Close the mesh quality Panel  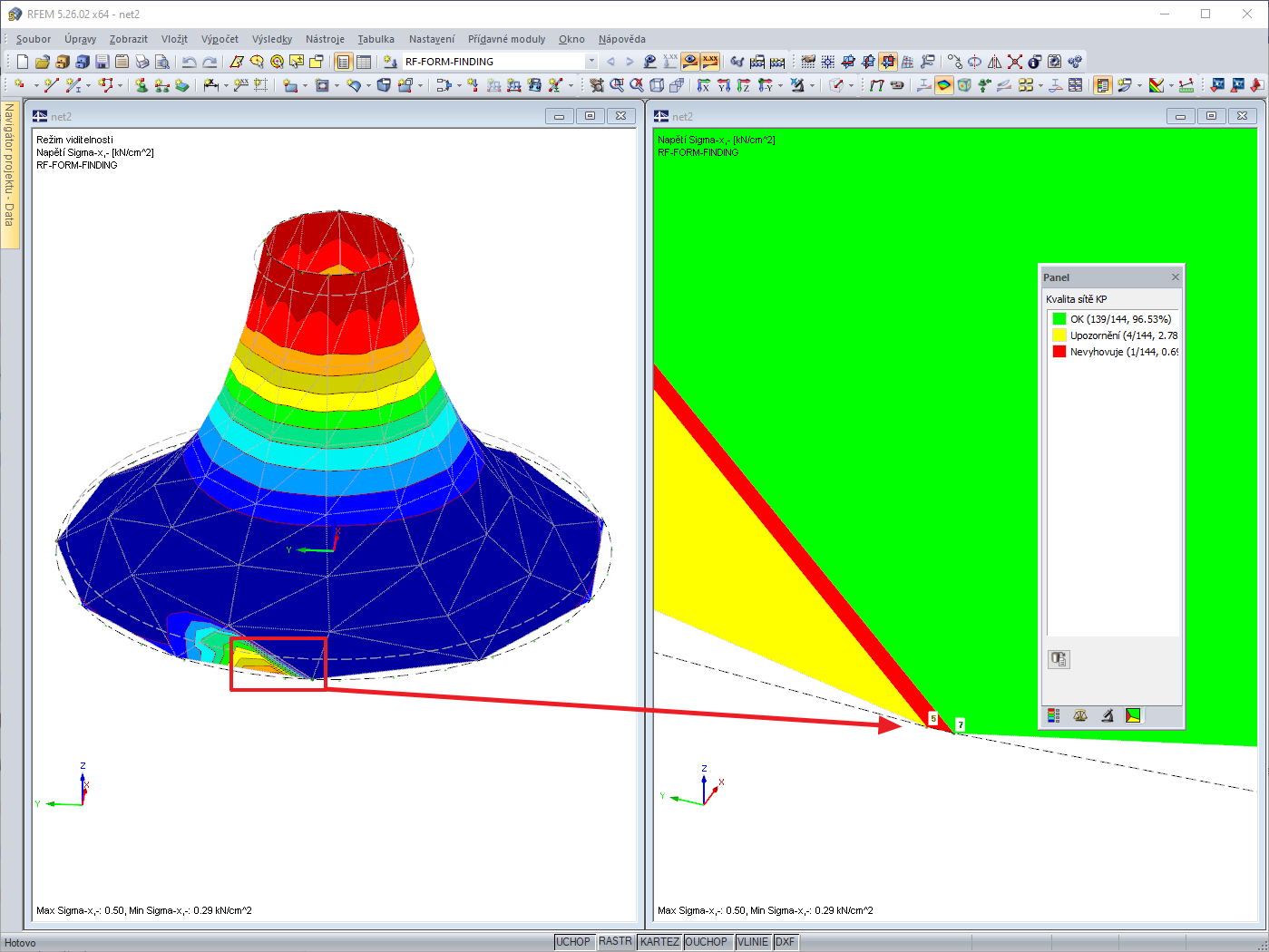point(1176,277)
